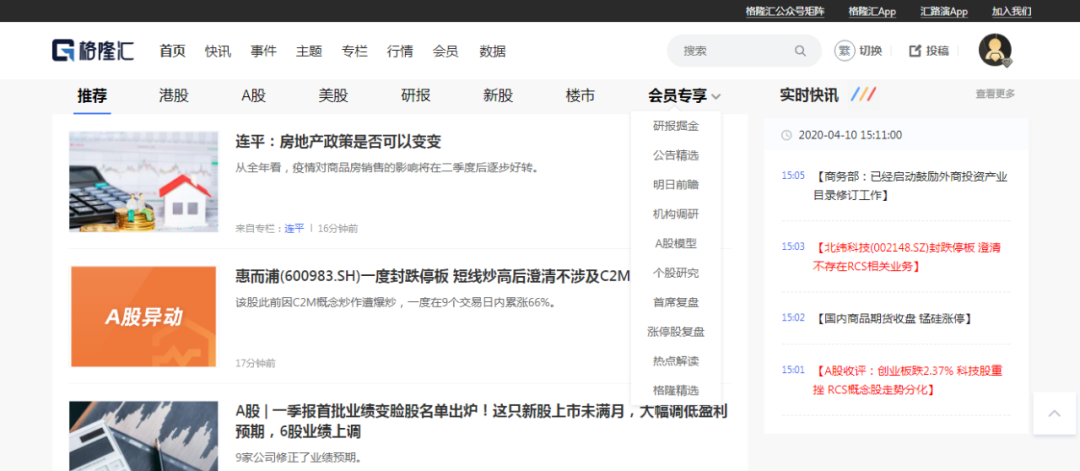
Task: Click the 投稿 submit icon
Action: tap(915, 50)
